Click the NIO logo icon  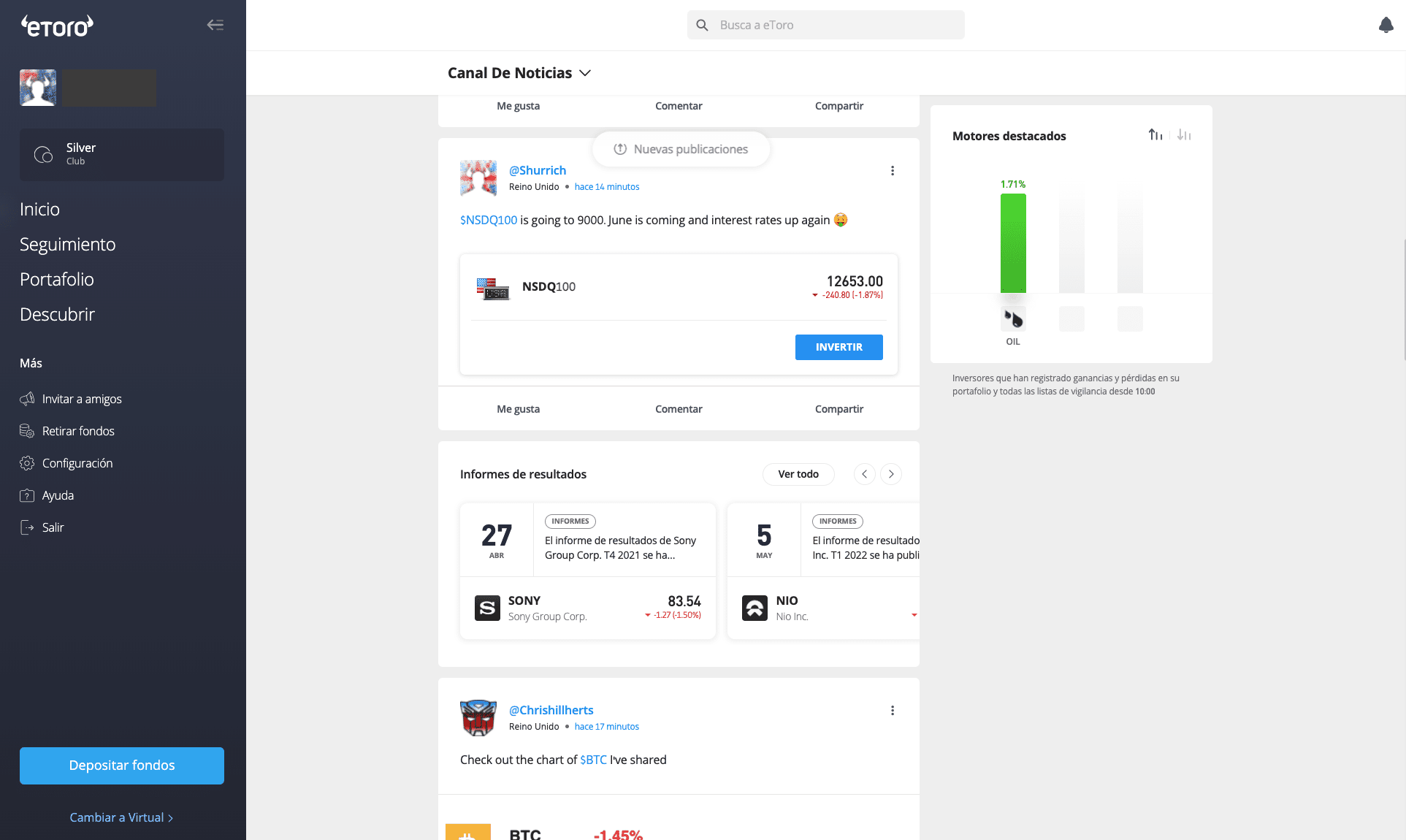pyautogui.click(x=754, y=608)
